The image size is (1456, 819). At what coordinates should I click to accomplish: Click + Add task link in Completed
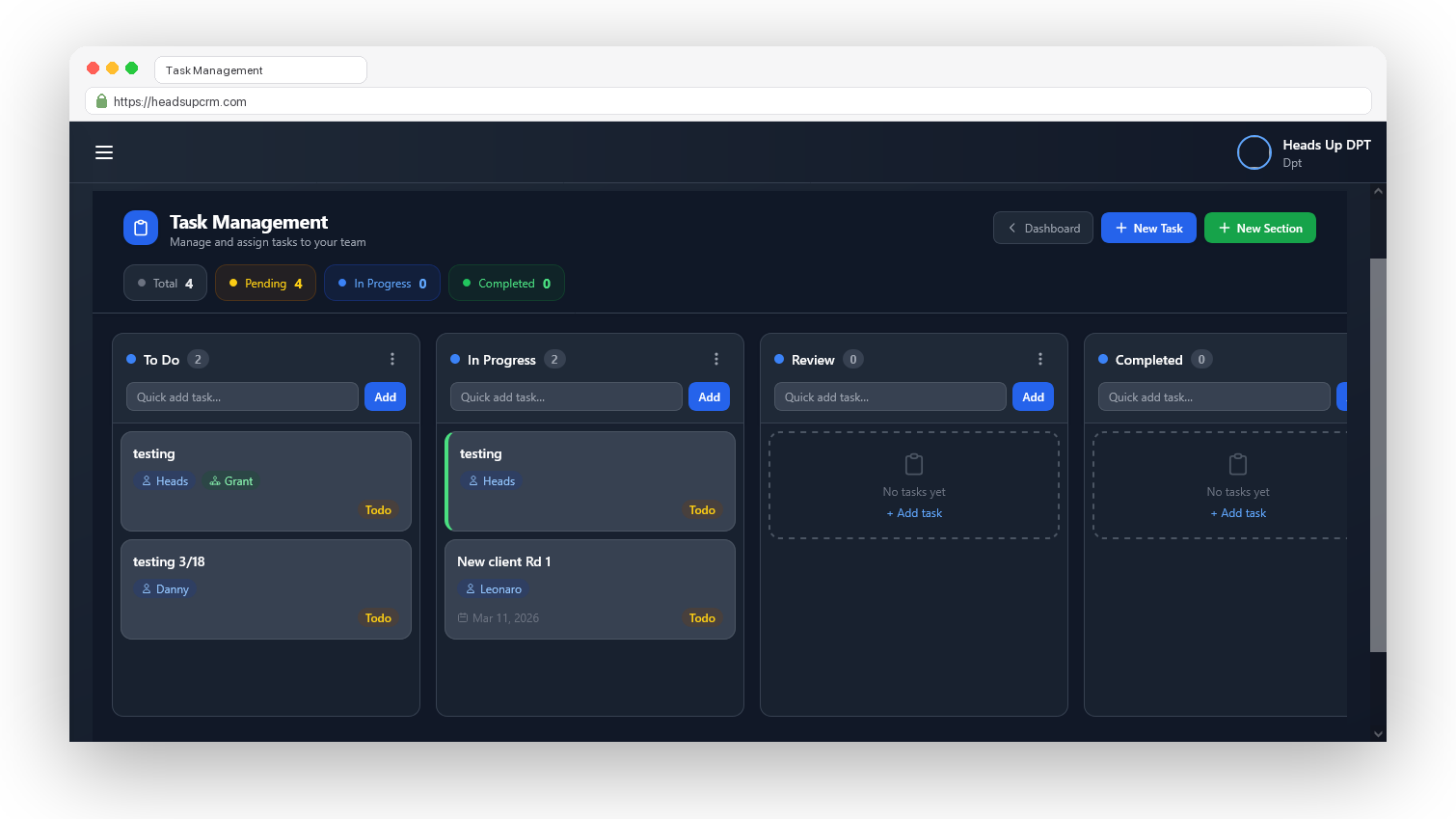coord(1238,513)
